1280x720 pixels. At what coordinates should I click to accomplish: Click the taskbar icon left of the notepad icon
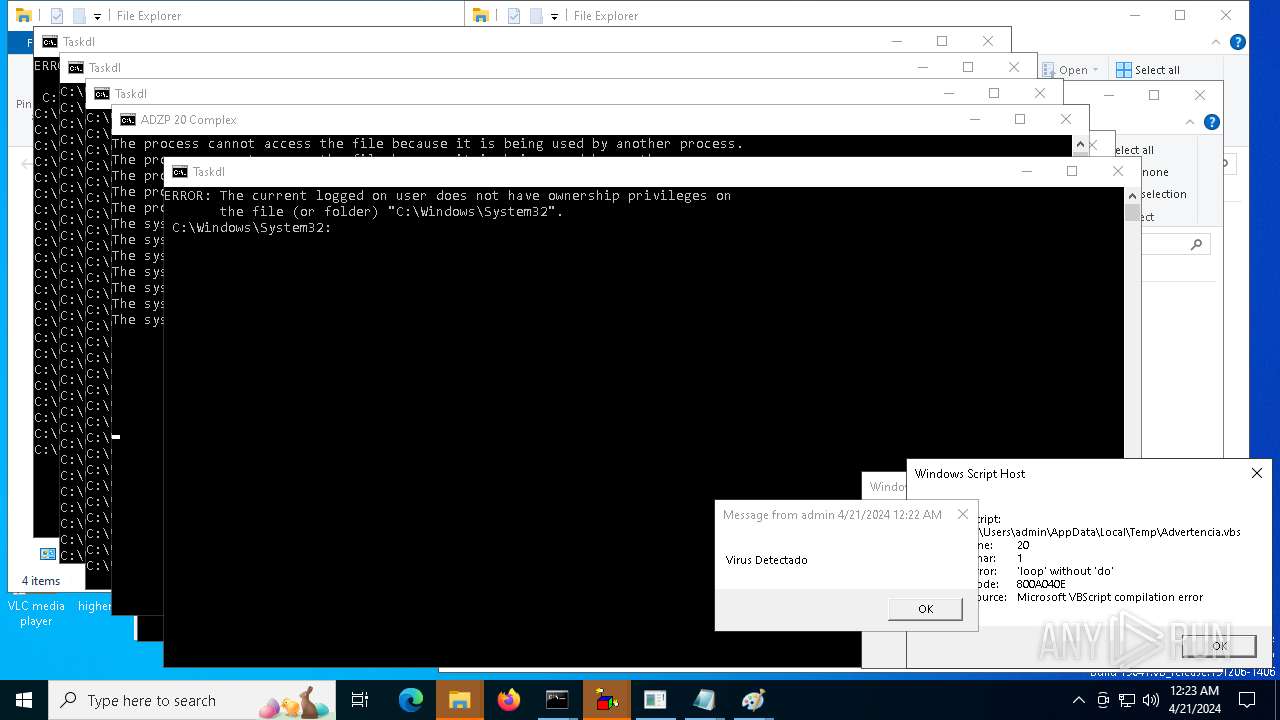(655, 700)
